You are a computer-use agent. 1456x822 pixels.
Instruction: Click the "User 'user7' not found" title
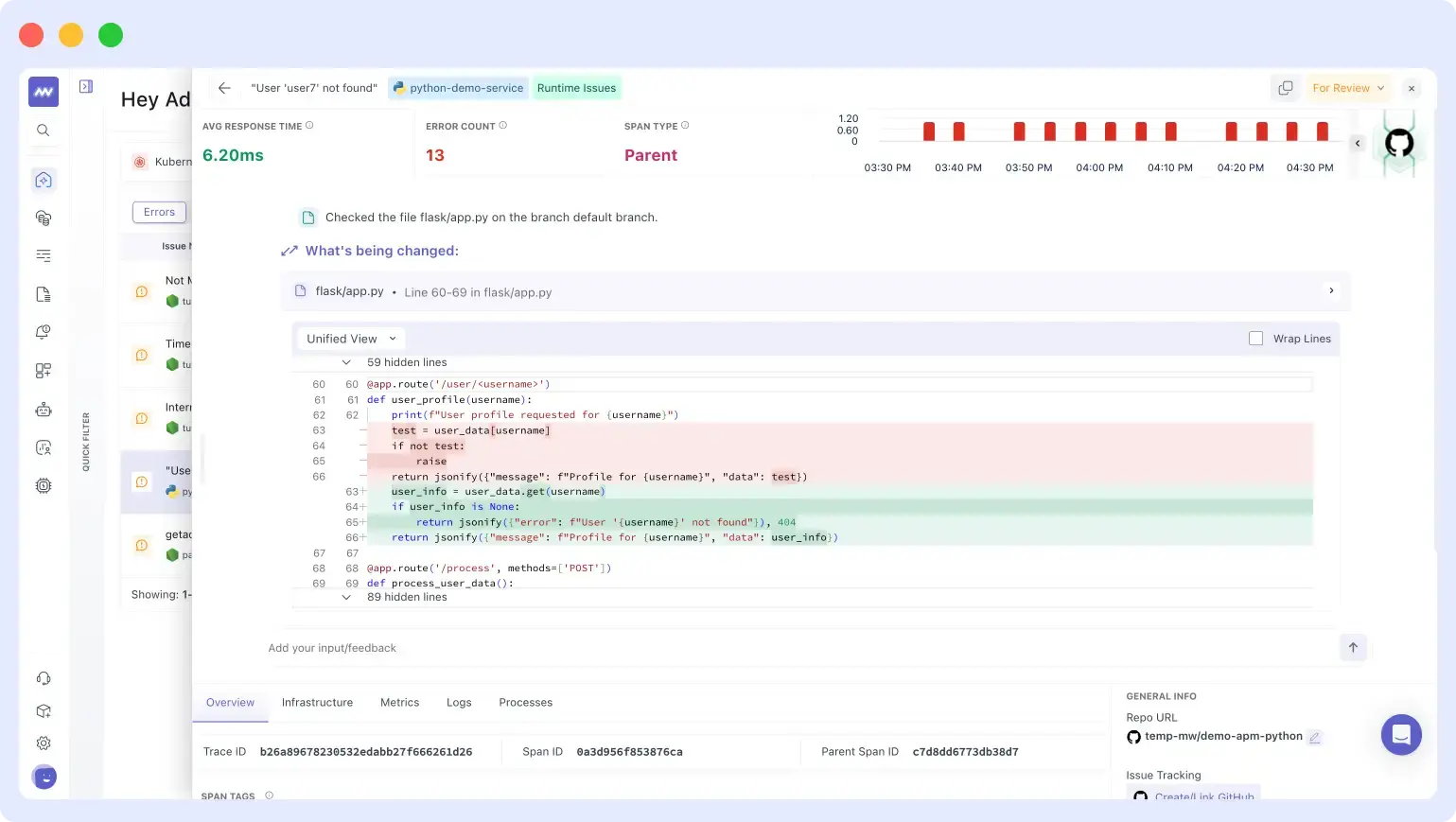313,88
